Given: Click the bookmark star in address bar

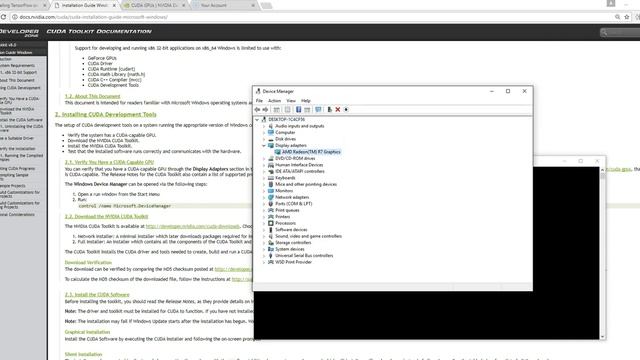Looking at the screenshot, I should coord(627,17).
